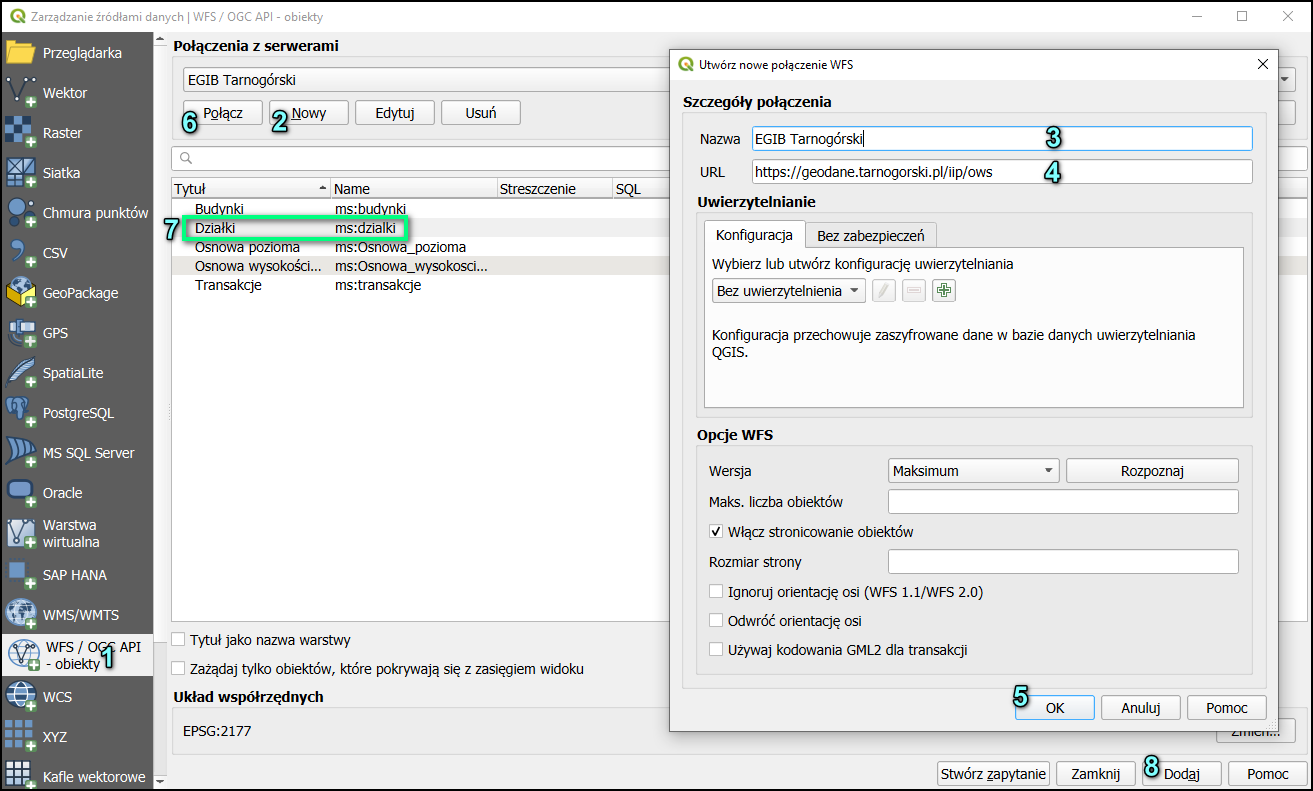
Task: Switch to the Bez zabezpieczeń tab
Action: (x=870, y=236)
